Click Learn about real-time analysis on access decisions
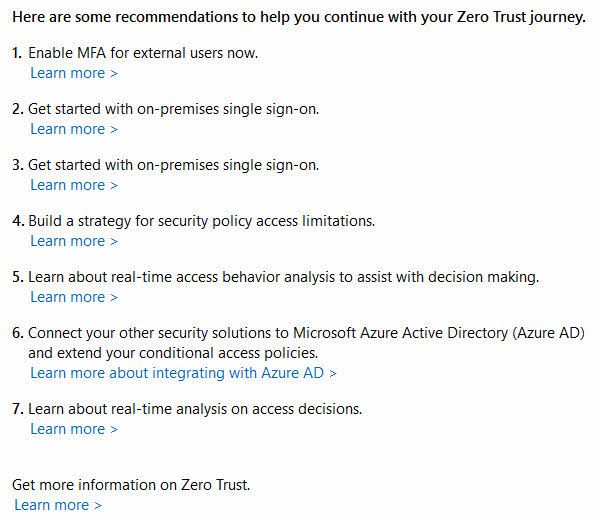Screen dimensions: 602x522 tap(195, 409)
